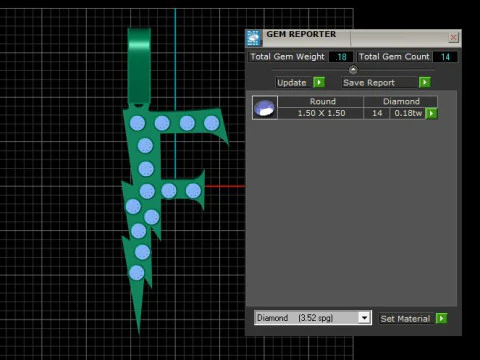Collapse the panel using the round arrow
Viewport: 480px width, 360px height.
point(353,70)
